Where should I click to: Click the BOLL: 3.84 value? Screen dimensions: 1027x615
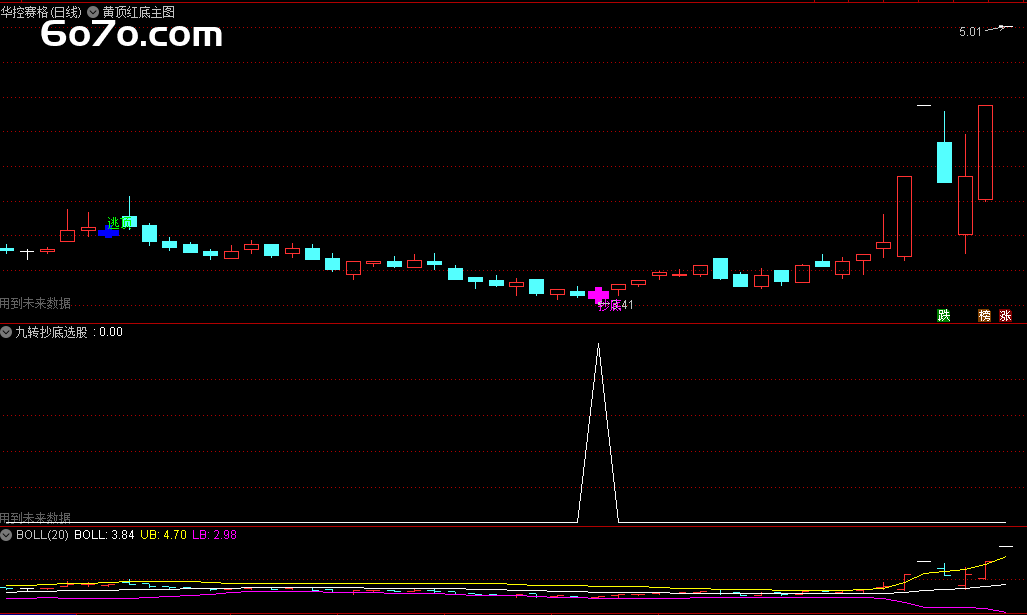pos(104,534)
